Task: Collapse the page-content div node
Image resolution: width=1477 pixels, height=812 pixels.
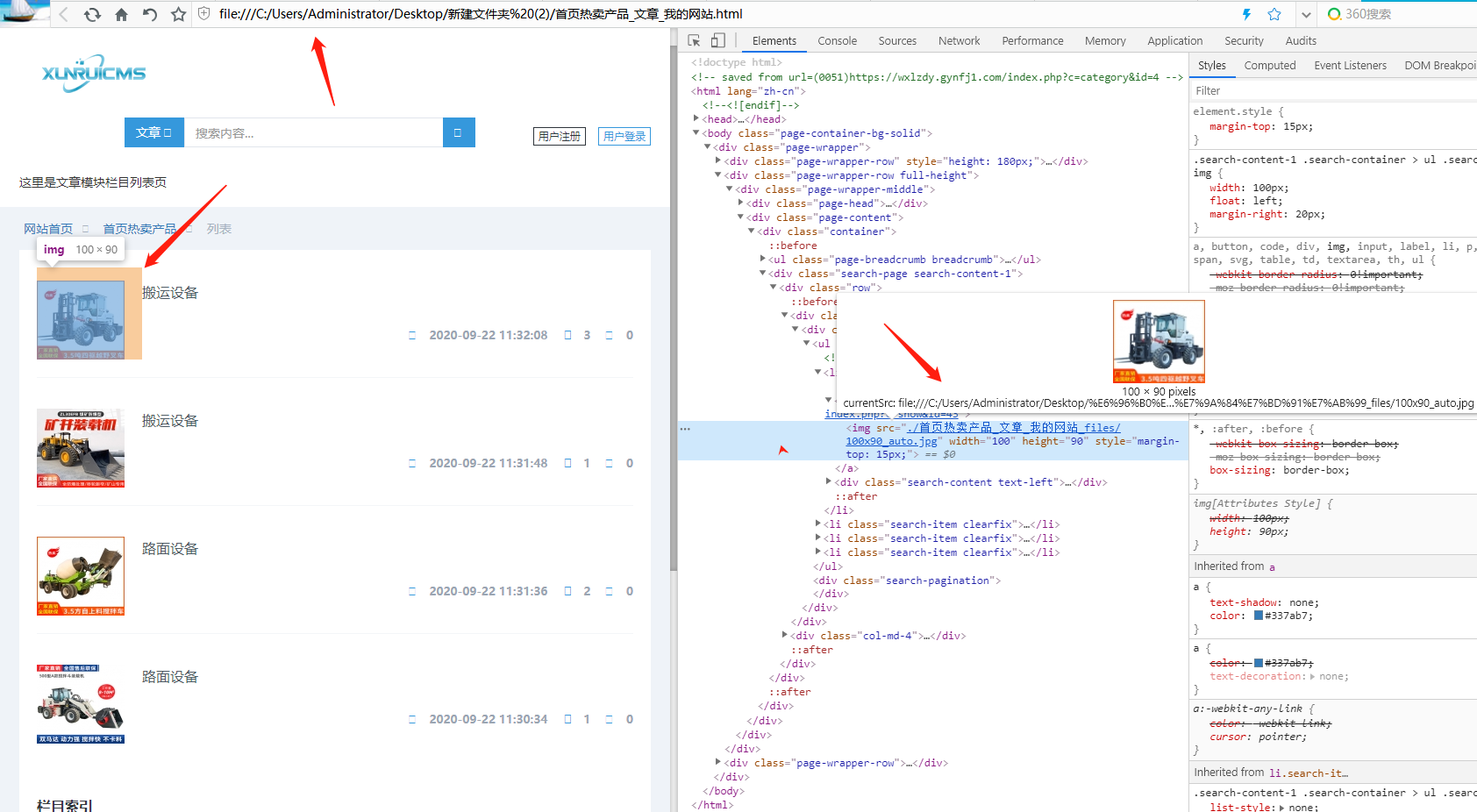Action: 741,217
